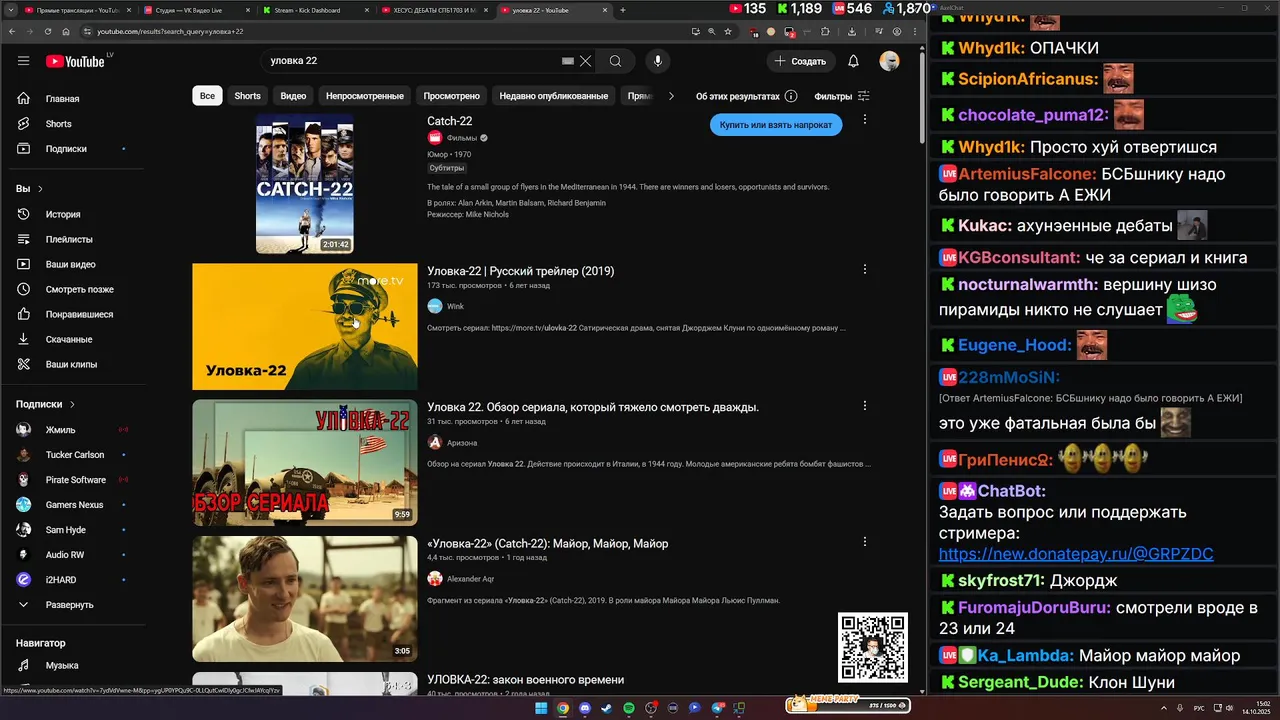The width and height of the screenshot is (1280, 720).
Task: Open donatepay link in chat
Action: [x=1075, y=554]
